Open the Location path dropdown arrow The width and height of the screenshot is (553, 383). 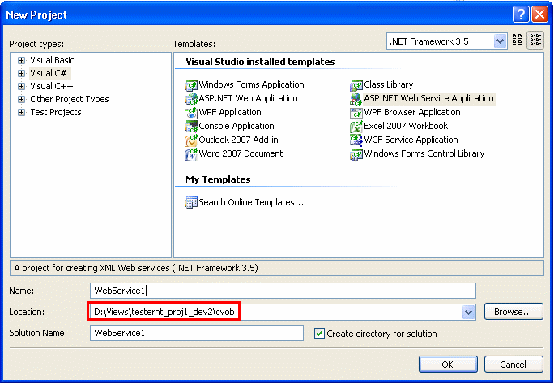point(468,312)
